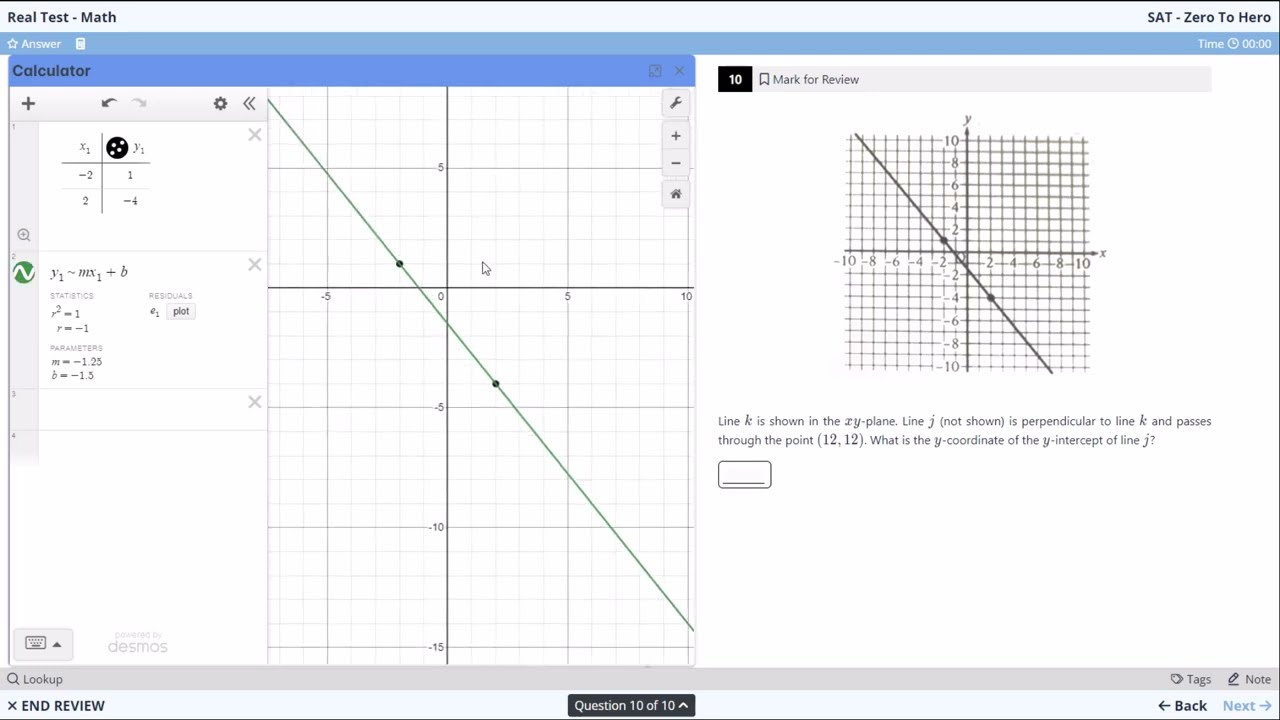Viewport: 1280px width, 720px height.
Task: Expand keypad options arrow
Action: pyautogui.click(x=57, y=644)
